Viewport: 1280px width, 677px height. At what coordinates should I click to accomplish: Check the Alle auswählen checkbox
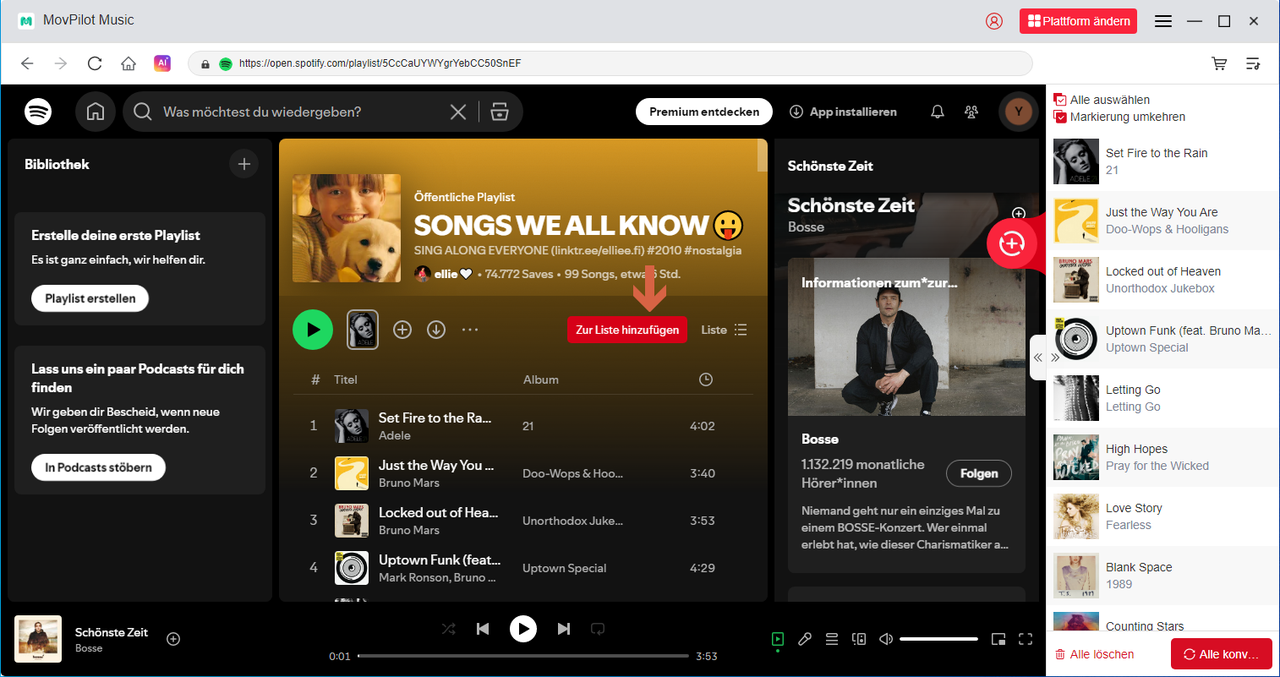(1060, 100)
